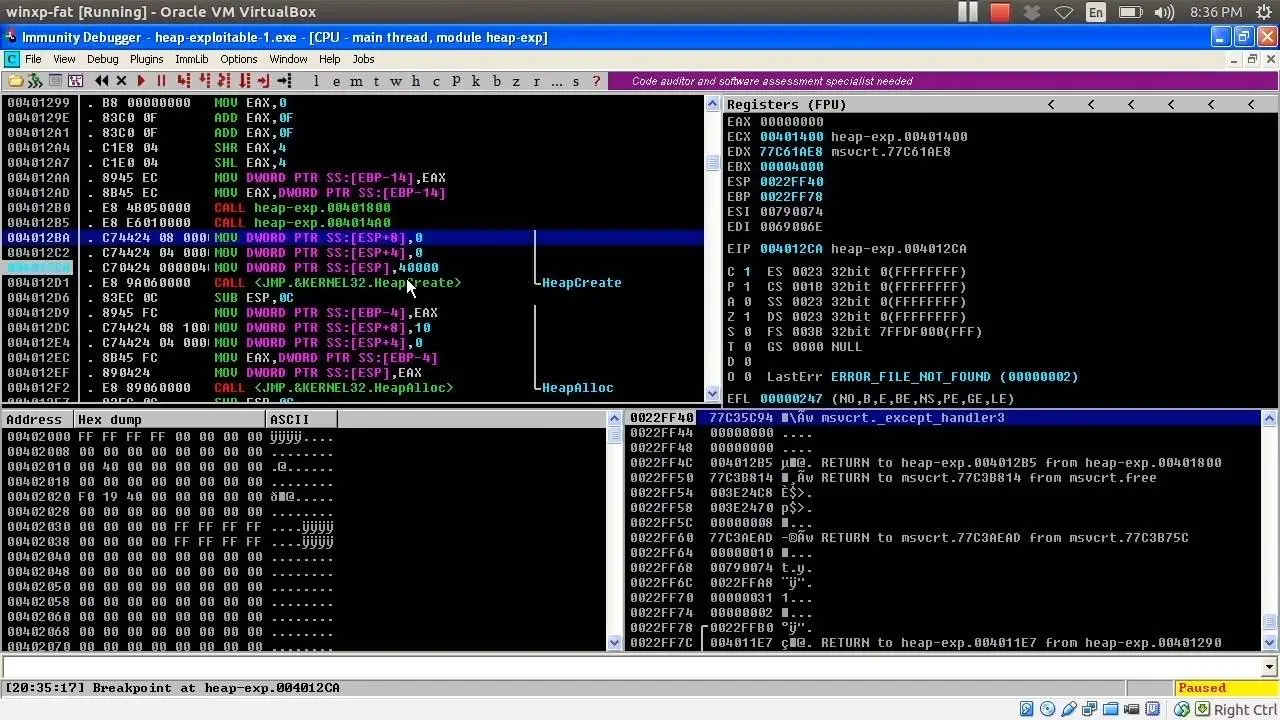Click the Step over toolbar icon
The width and height of the screenshot is (1280, 720).
coord(204,81)
